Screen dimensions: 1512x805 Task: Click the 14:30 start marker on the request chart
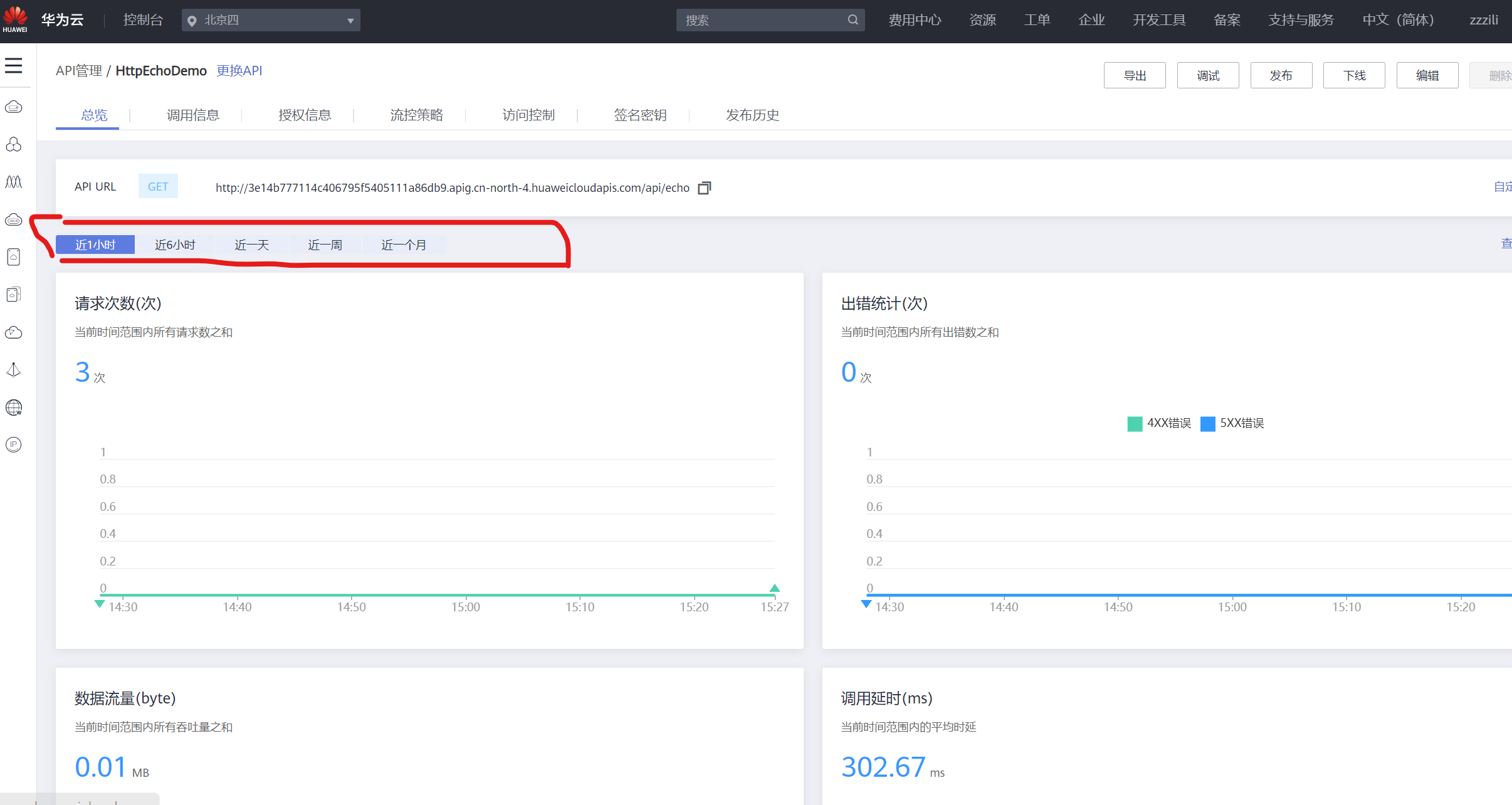pyautogui.click(x=99, y=604)
